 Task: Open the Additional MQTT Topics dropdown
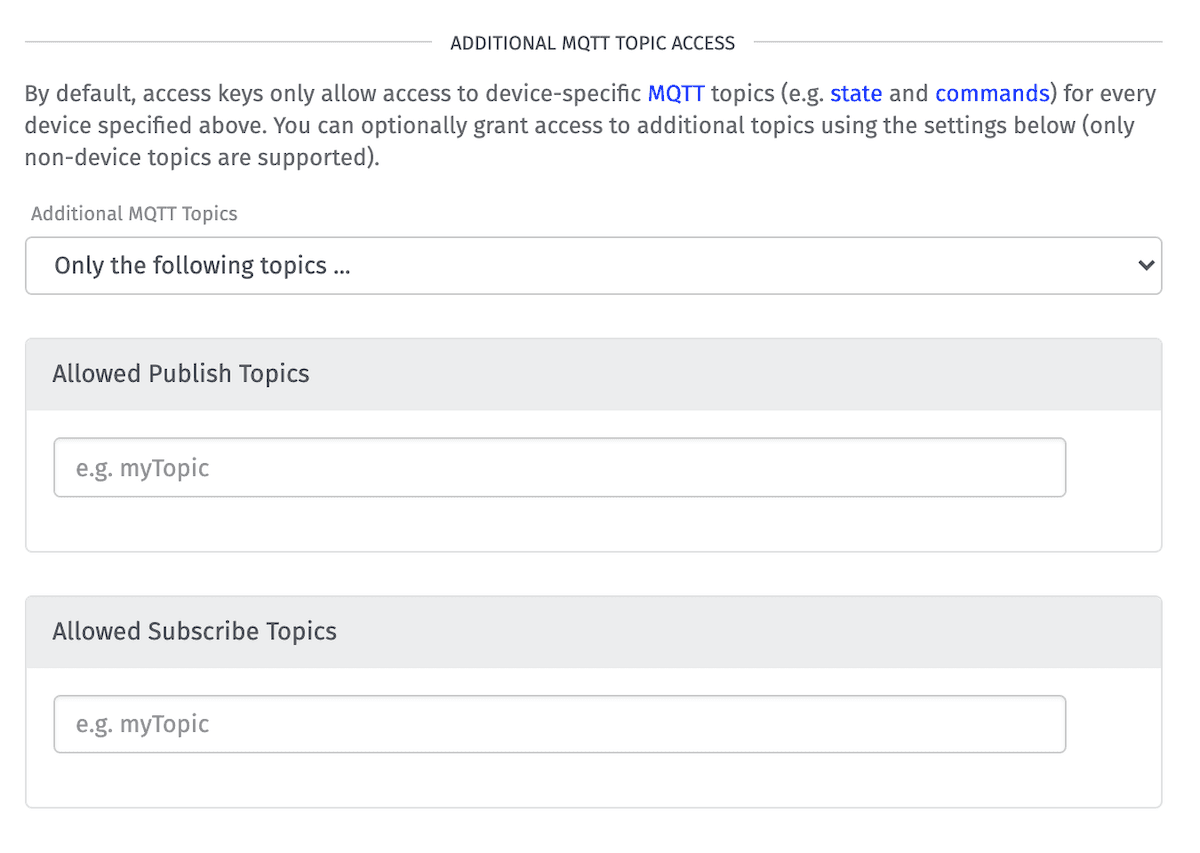pos(593,266)
